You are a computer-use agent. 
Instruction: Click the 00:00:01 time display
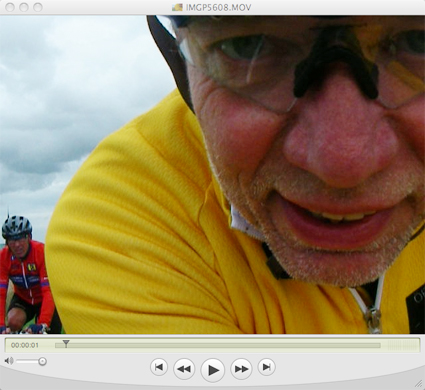[25, 345]
